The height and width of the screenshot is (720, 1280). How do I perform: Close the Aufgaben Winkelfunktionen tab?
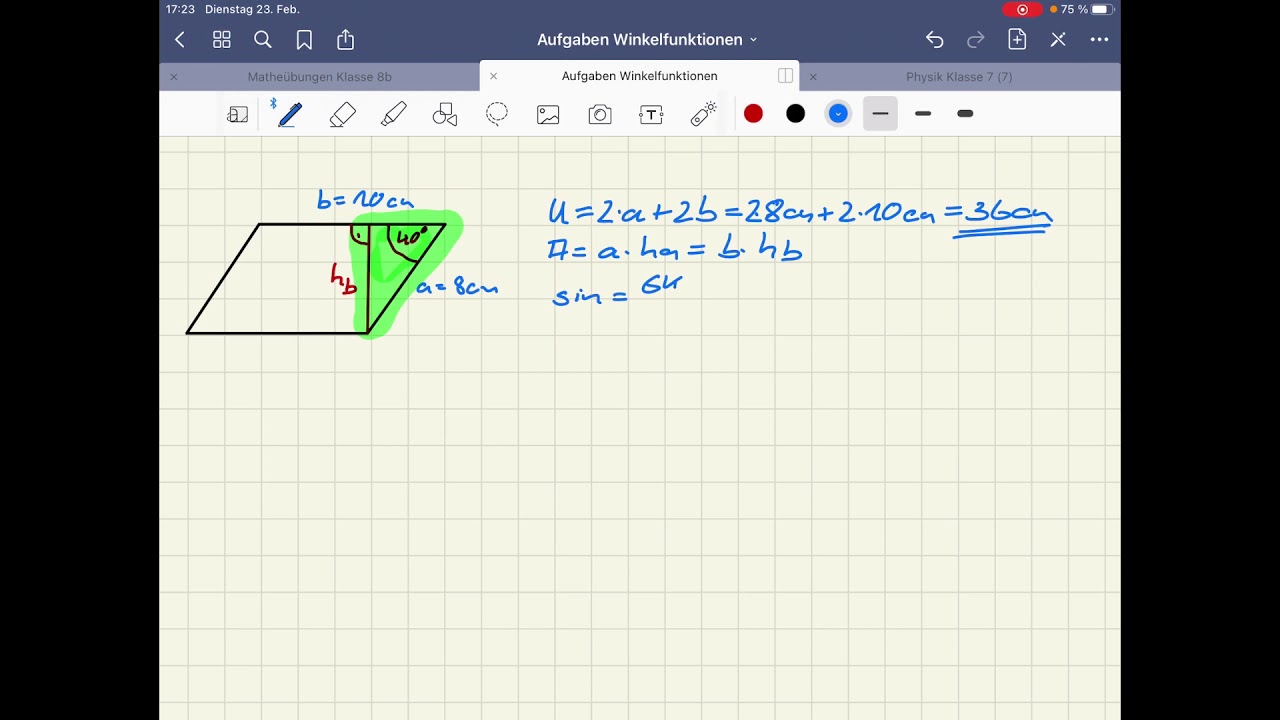(x=493, y=77)
